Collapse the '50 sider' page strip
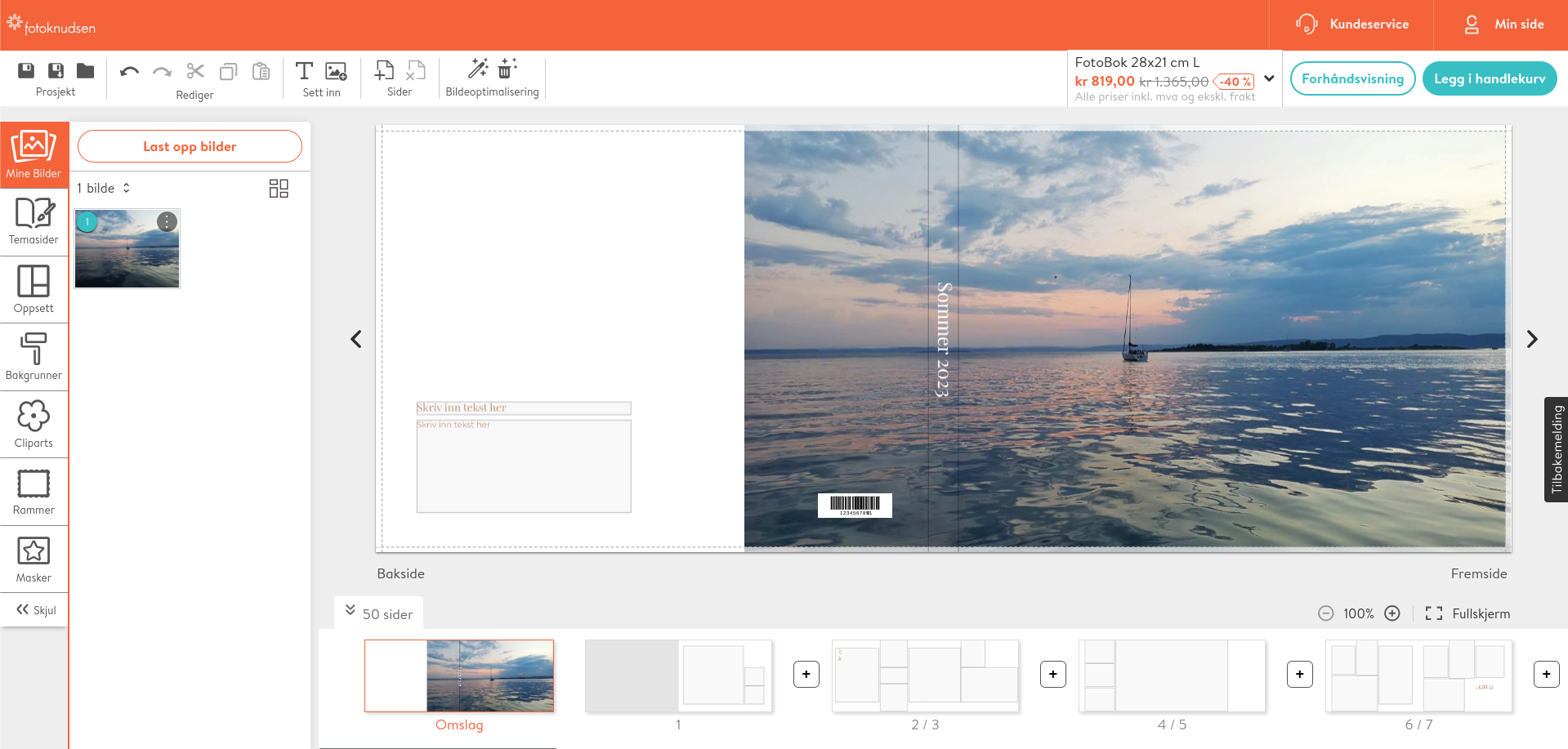Viewport: 1568px width, 749px height. pos(378,613)
